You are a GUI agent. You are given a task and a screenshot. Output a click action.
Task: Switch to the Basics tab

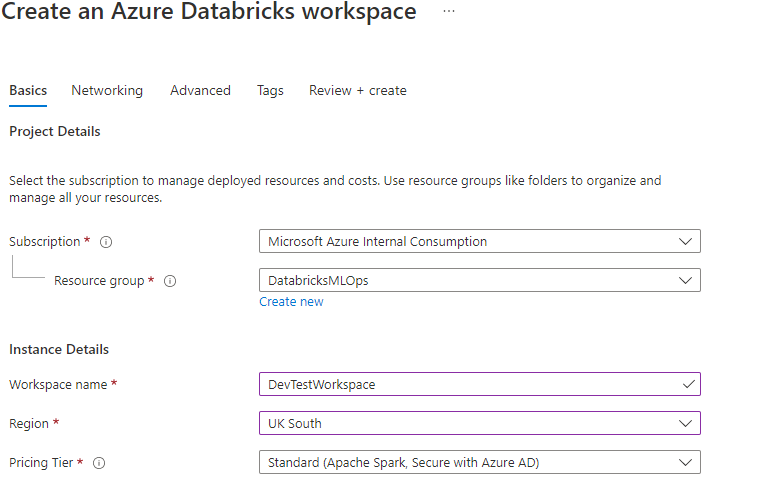[x=28, y=91]
